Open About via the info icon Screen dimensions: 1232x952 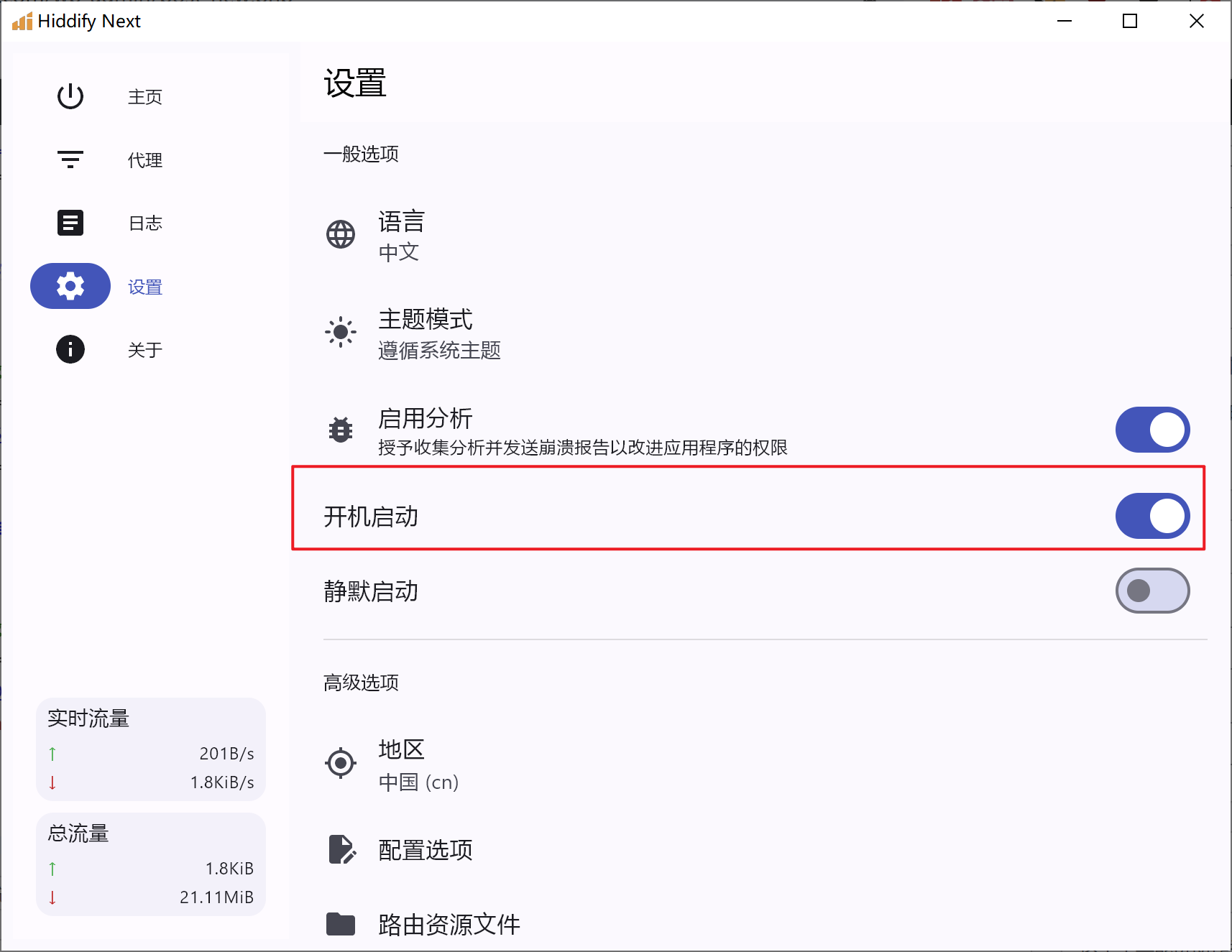click(70, 349)
